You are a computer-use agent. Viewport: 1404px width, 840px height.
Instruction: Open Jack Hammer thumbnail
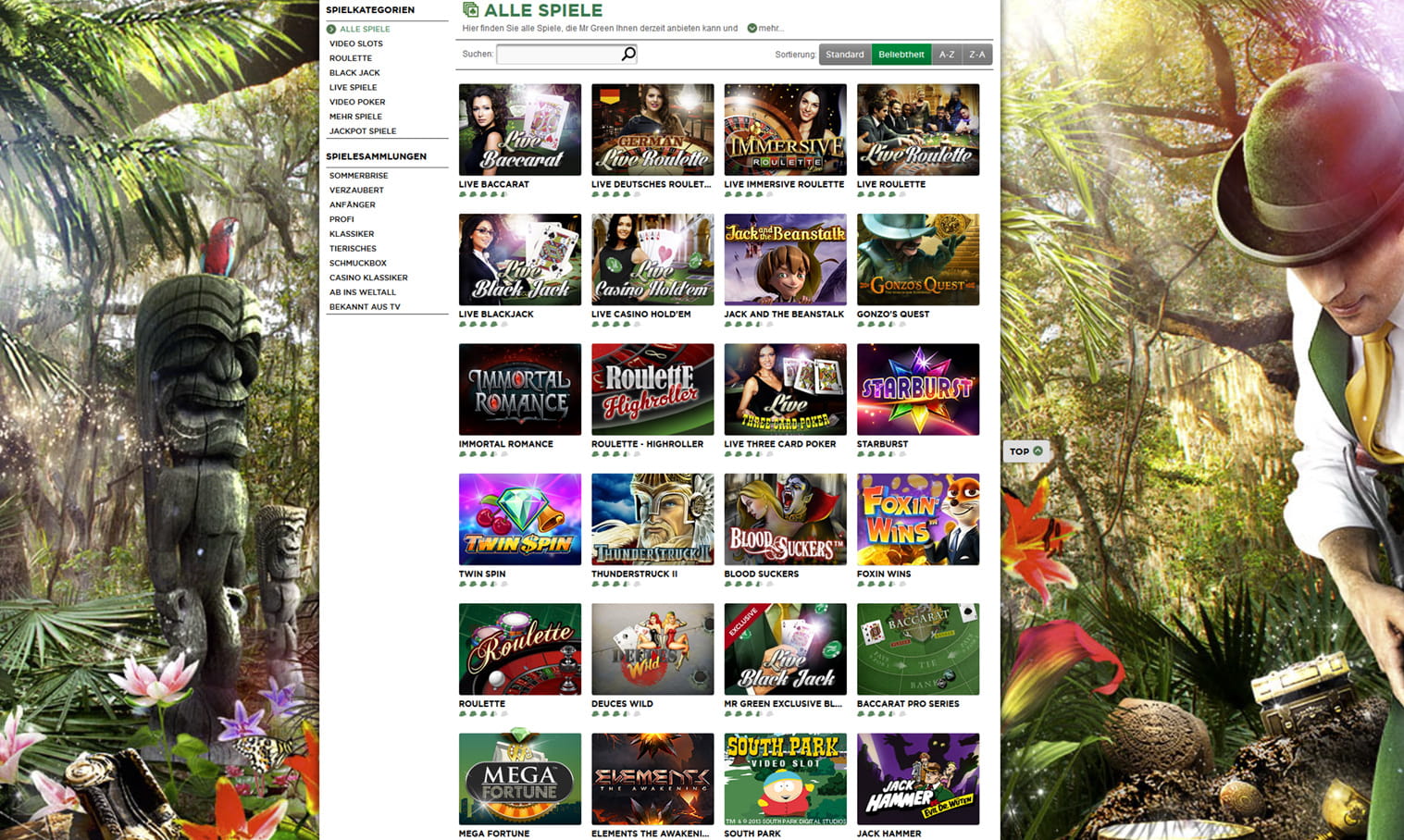click(x=918, y=779)
